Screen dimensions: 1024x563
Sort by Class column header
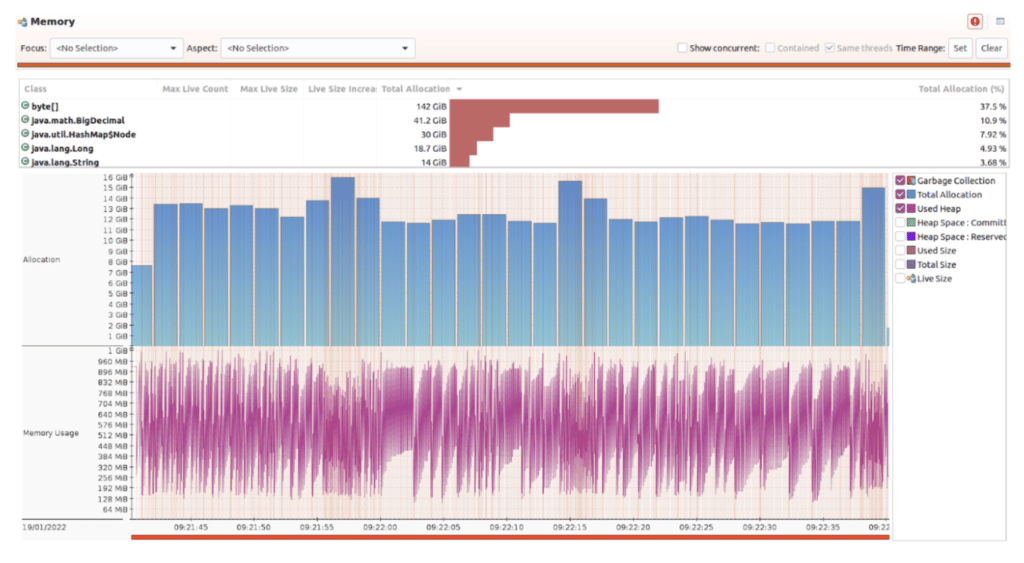click(35, 89)
